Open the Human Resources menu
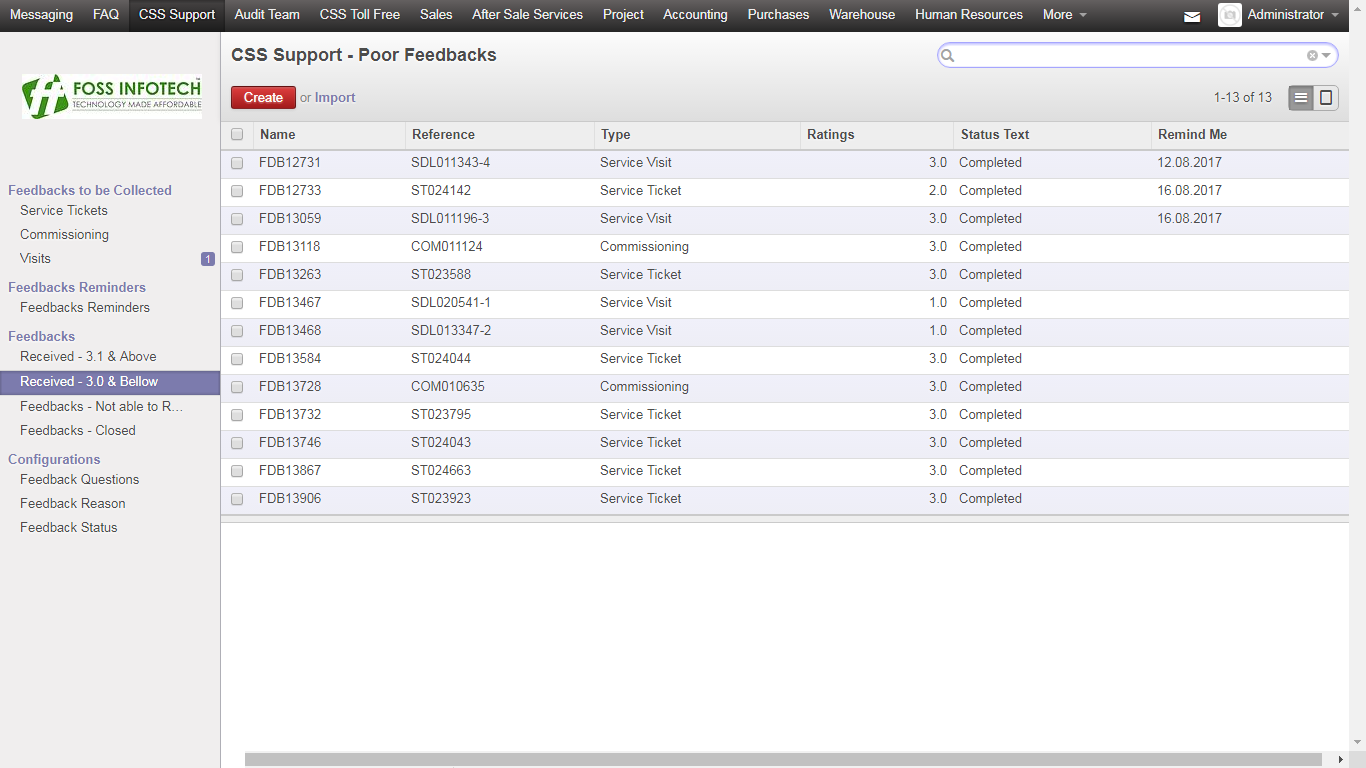The height and width of the screenshot is (768, 1366). [x=969, y=15]
